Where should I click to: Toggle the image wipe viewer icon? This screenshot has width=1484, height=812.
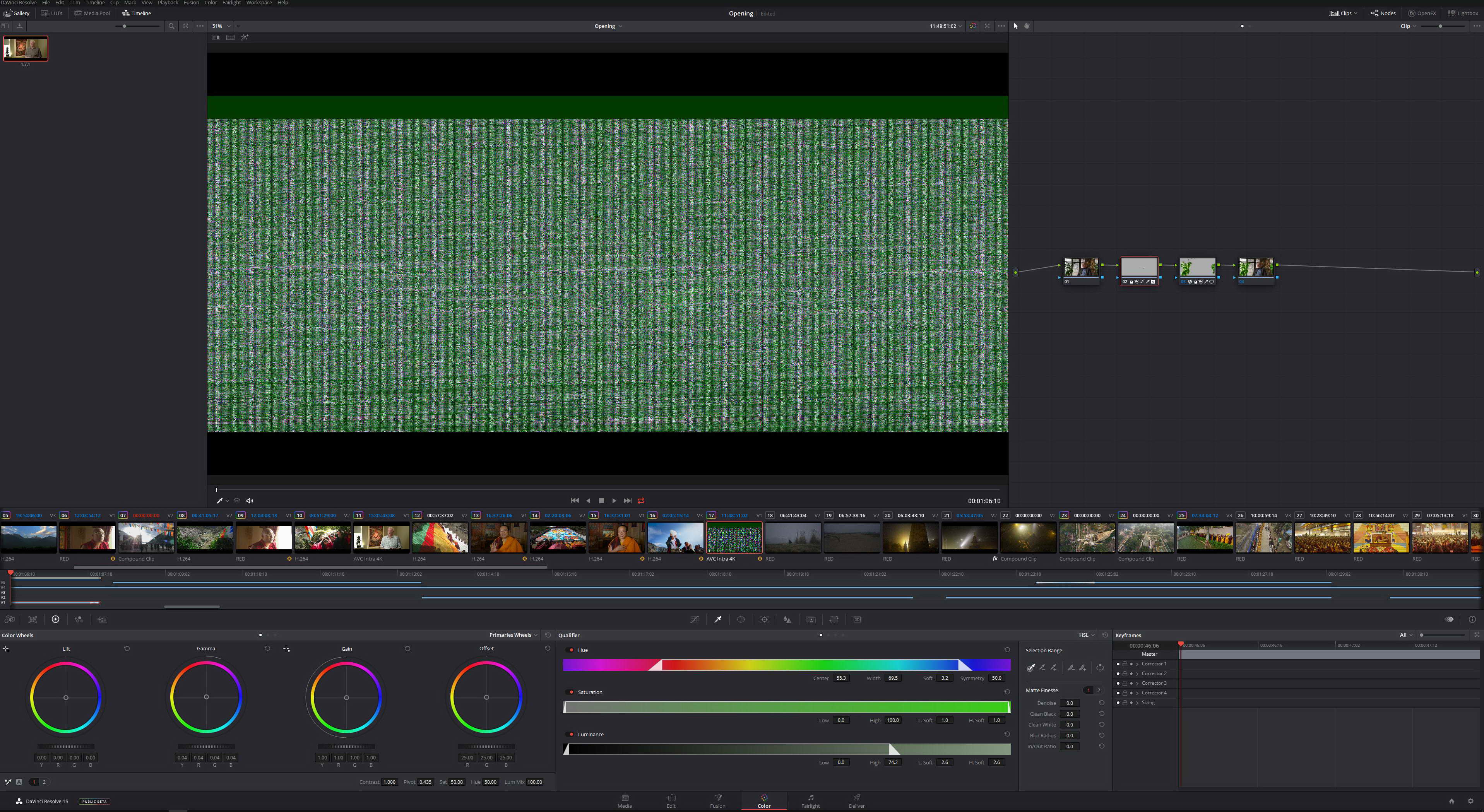(216, 38)
